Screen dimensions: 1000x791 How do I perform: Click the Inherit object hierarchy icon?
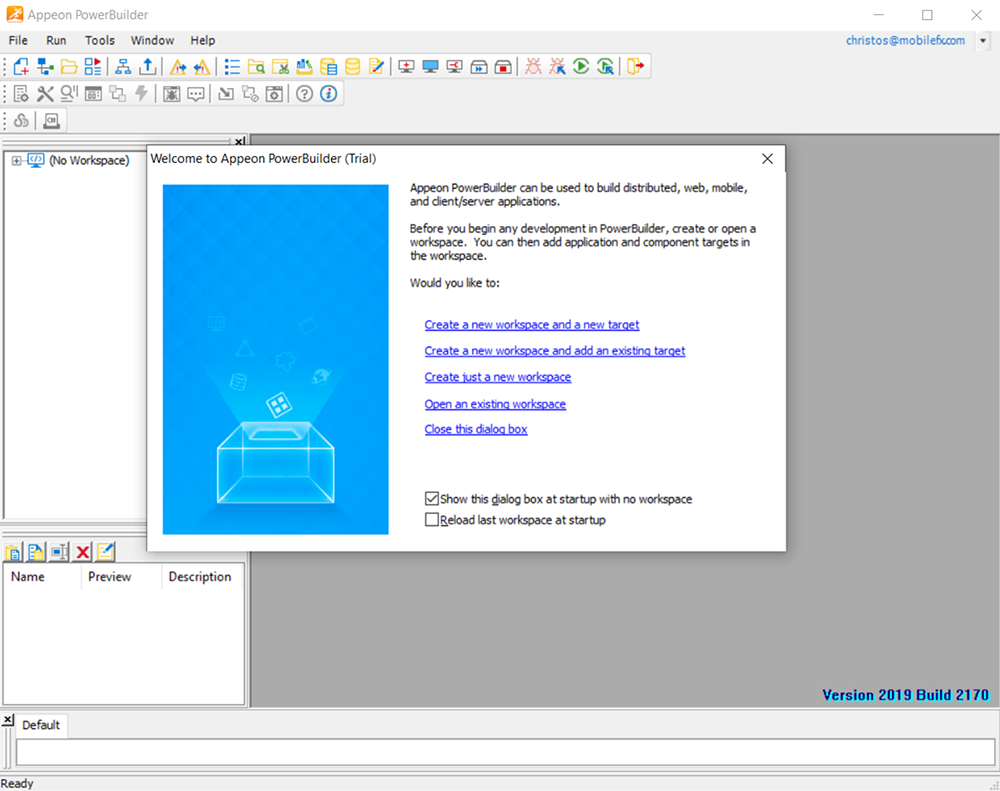pyautogui.click(x=45, y=66)
